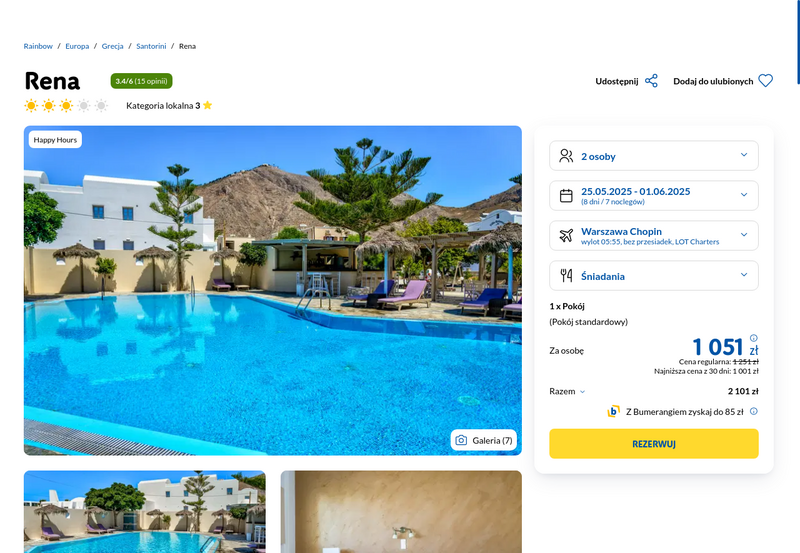
Task: Open the second pool thumbnail below main photo
Action: pyautogui.click(x=144, y=512)
